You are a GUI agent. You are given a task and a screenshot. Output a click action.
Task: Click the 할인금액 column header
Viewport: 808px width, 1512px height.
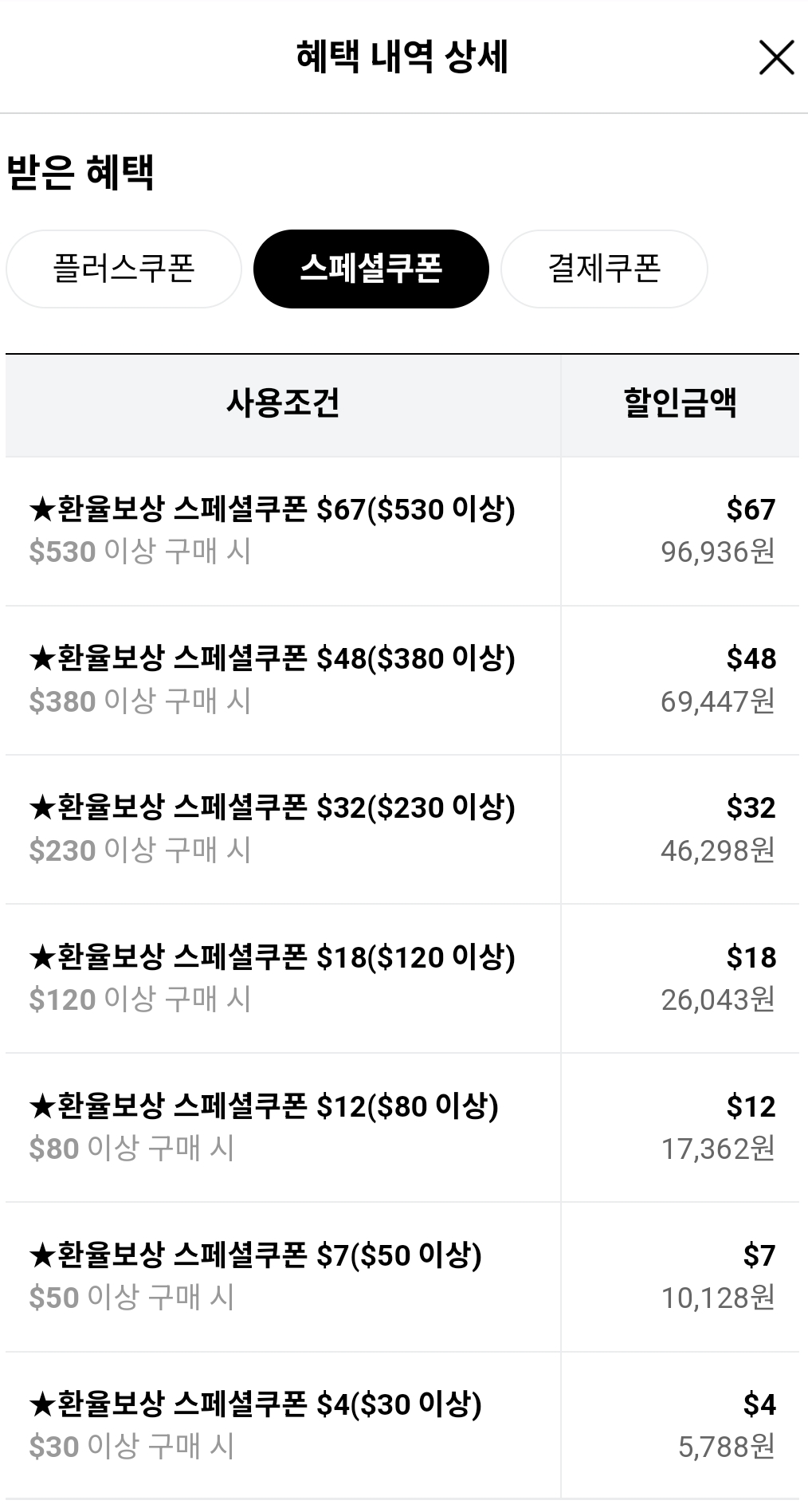[680, 403]
